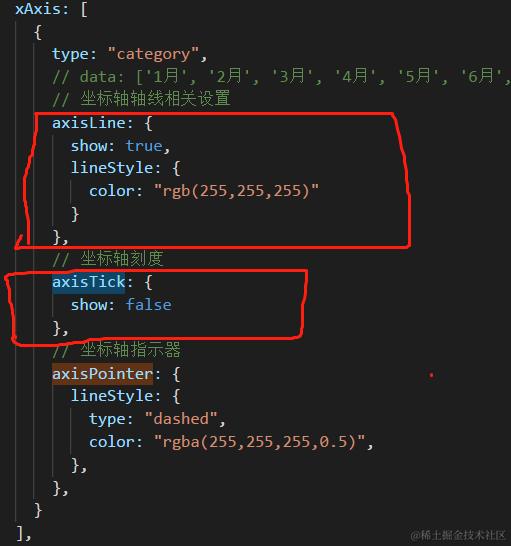The image size is (511, 546).
Task: Click the "rgb(255,255,255)" color string
Action: 236,191
